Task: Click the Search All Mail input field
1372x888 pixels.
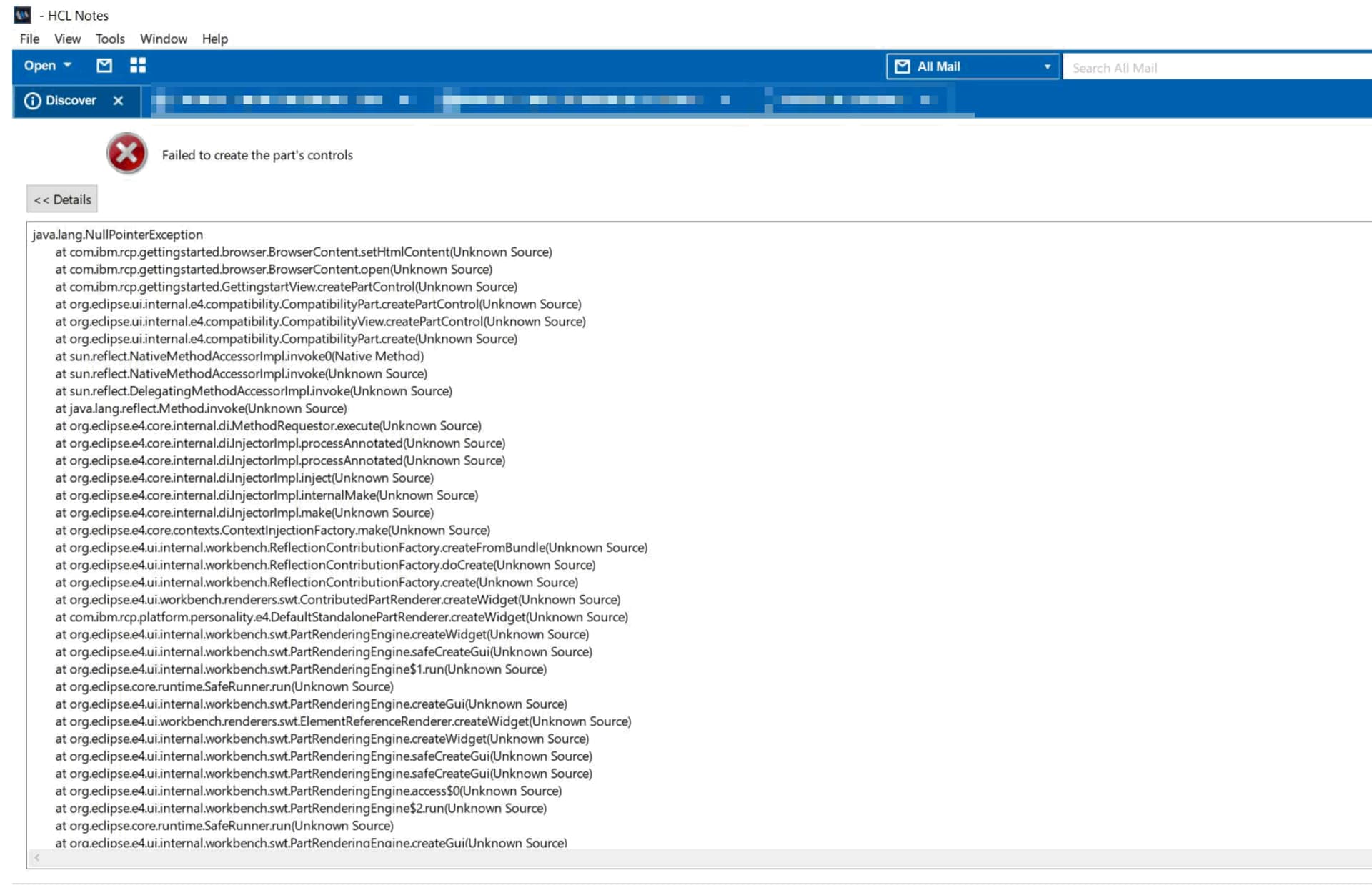Action: [x=1217, y=67]
